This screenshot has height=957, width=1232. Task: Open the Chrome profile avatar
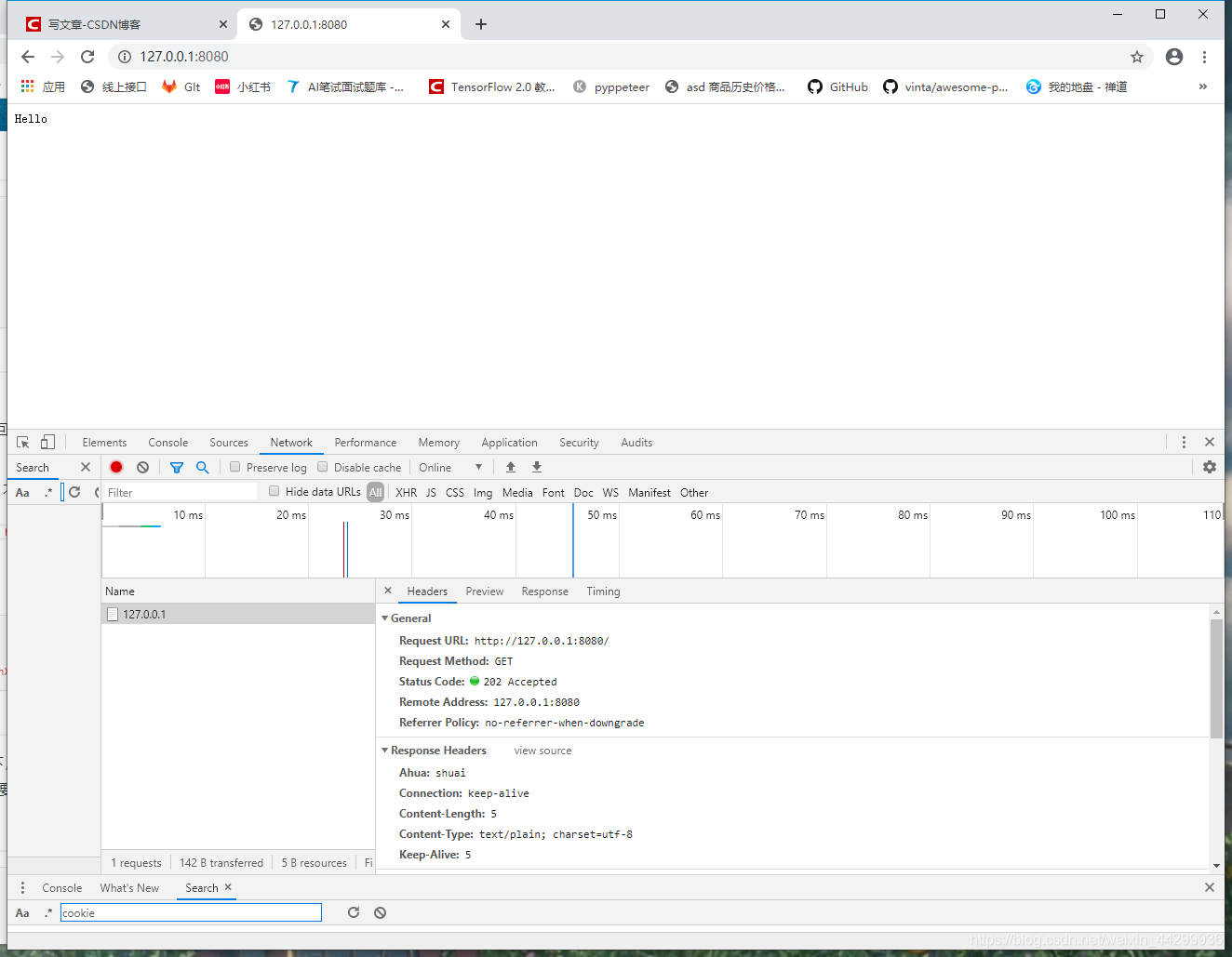click(1174, 57)
